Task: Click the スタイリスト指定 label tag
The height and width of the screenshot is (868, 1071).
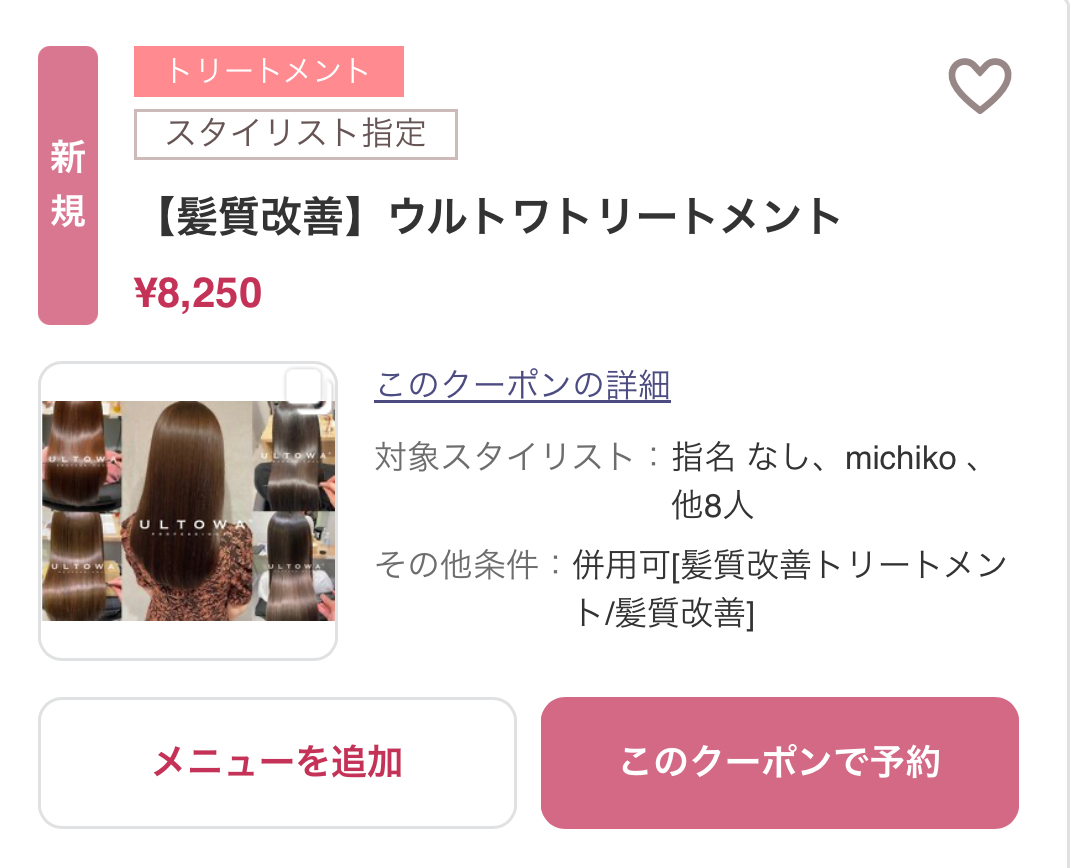Action: (x=296, y=134)
